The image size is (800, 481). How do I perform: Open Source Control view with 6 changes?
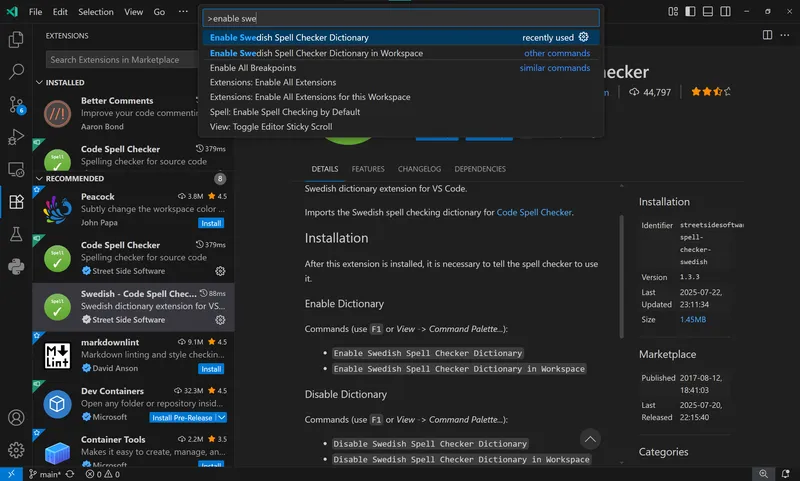pyautogui.click(x=16, y=105)
